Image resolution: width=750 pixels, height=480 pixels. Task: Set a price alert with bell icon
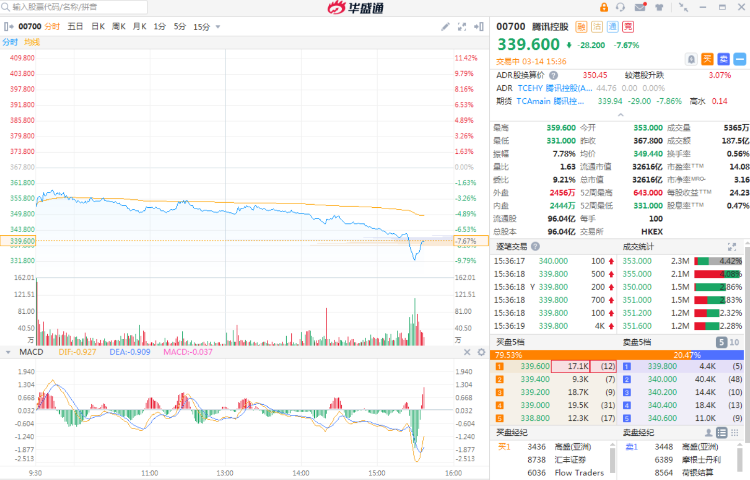point(691,59)
